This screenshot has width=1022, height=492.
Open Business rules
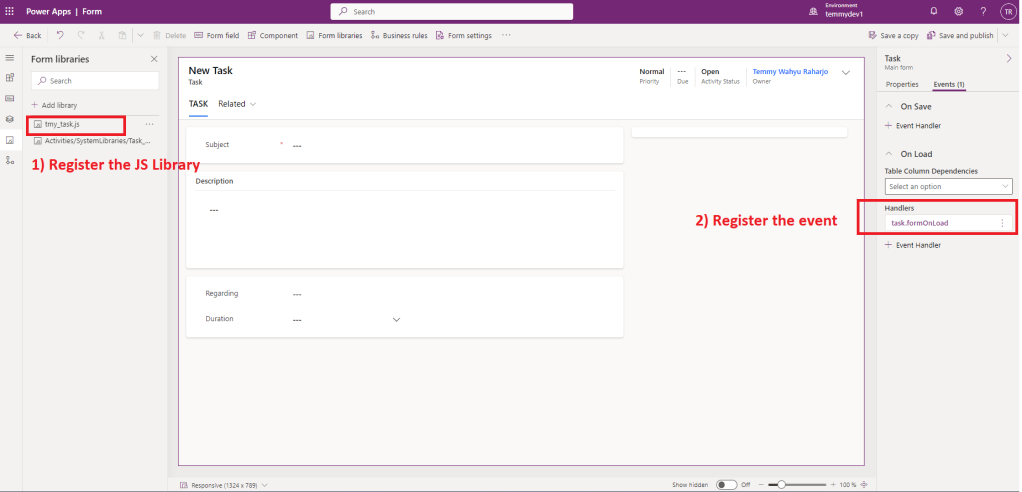point(400,35)
